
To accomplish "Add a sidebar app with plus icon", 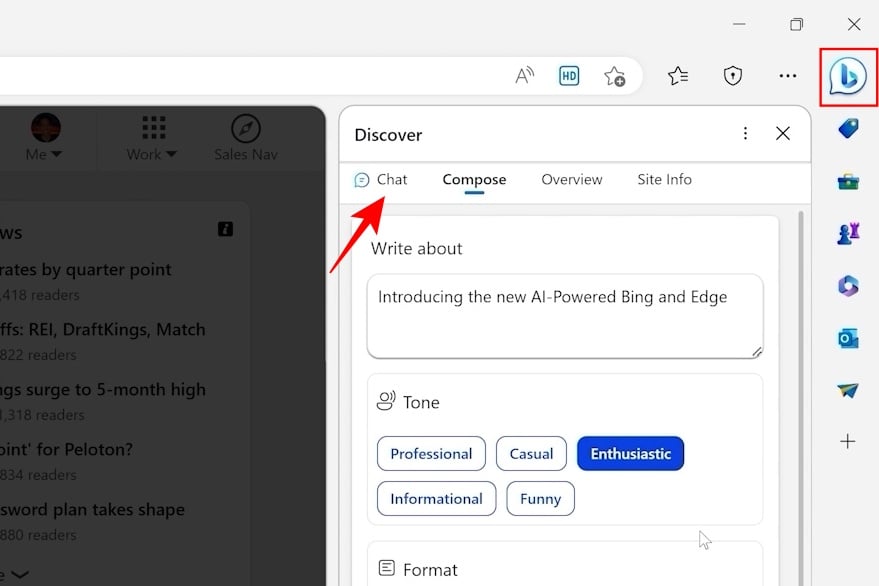I will [x=848, y=441].
